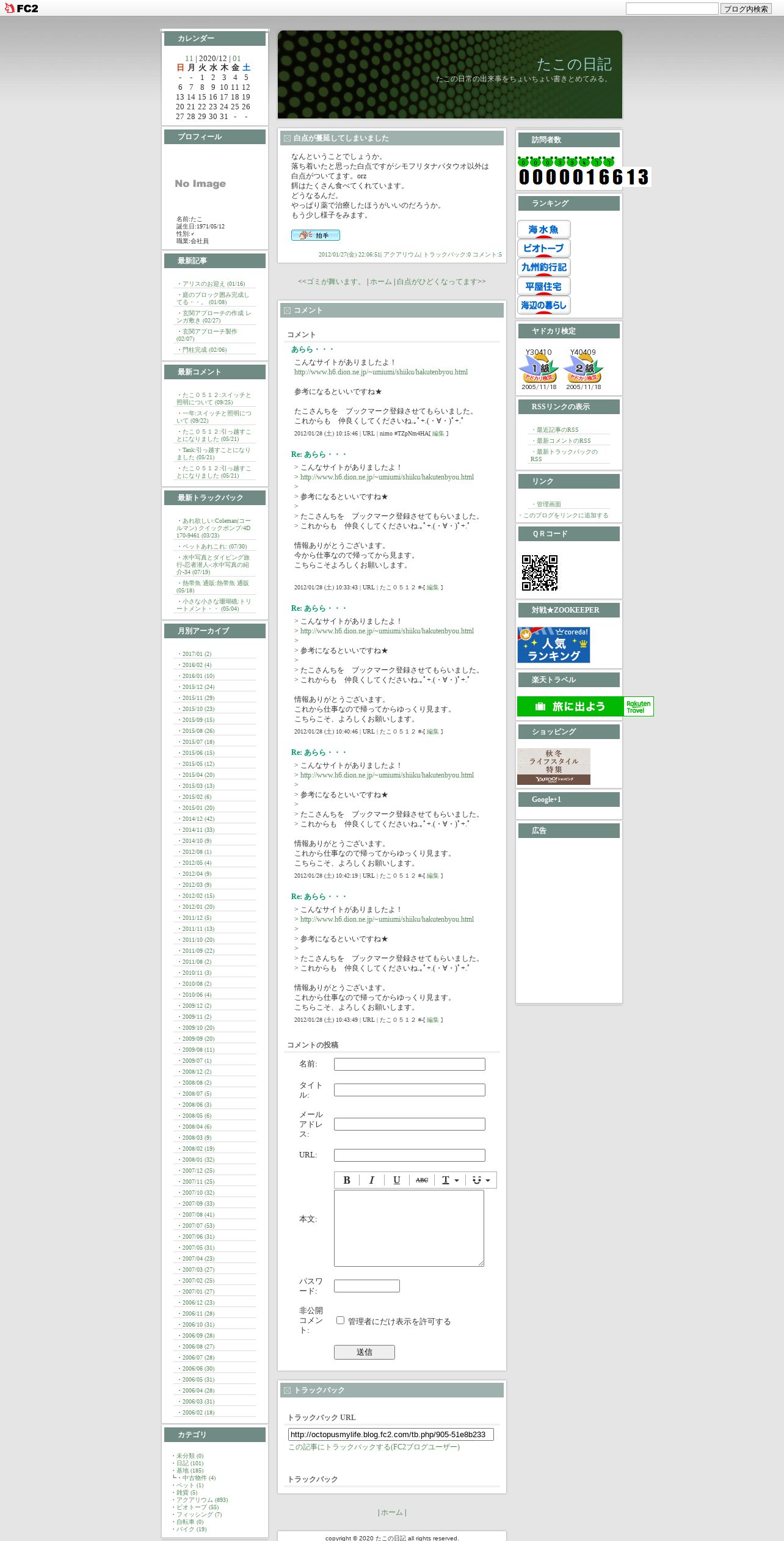Viewport: 784px width, 1541px height.
Task: Open recent article 門柱完成 (02/06)
Action: [x=204, y=350]
